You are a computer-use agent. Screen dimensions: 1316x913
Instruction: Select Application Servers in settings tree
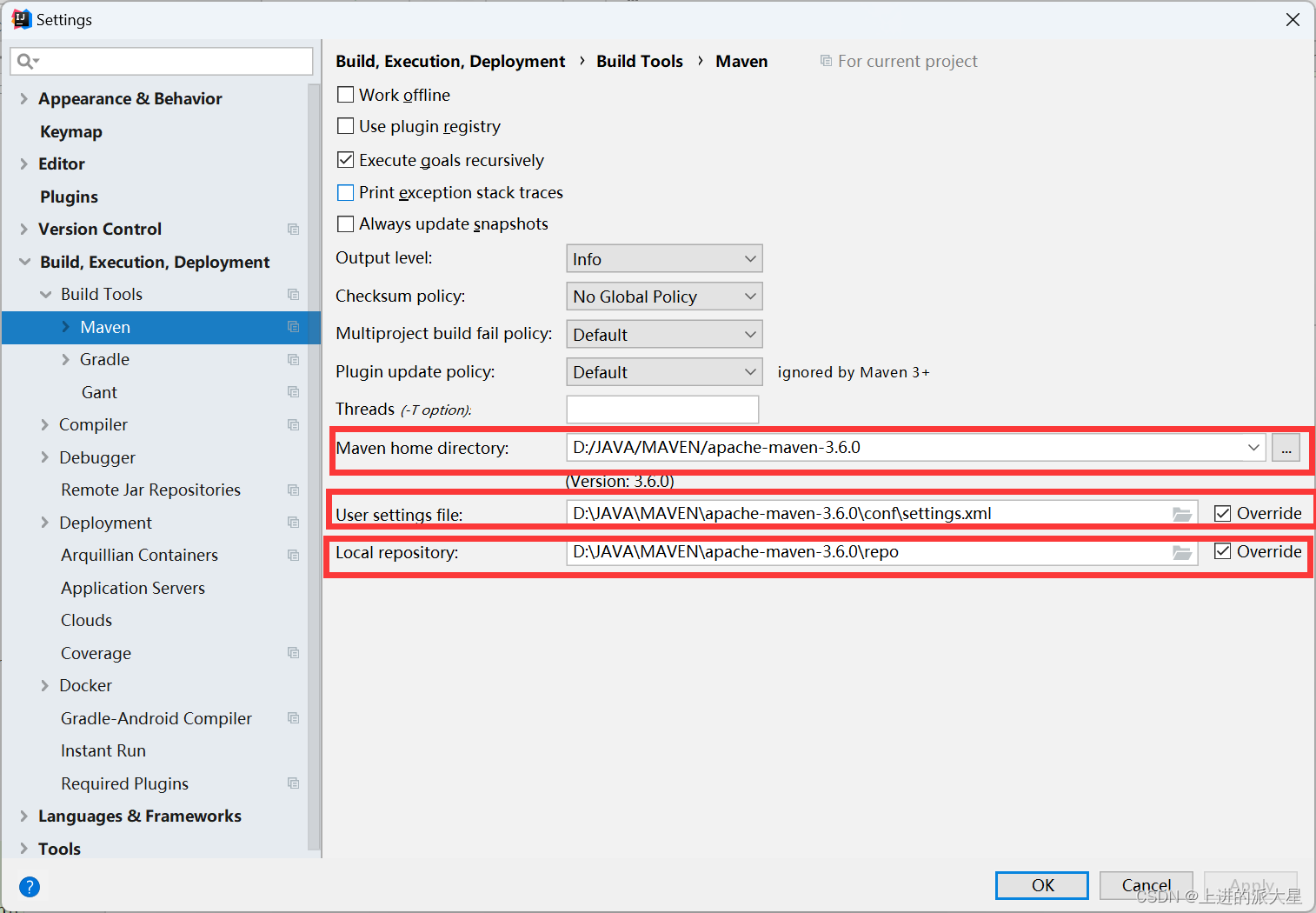point(133,588)
